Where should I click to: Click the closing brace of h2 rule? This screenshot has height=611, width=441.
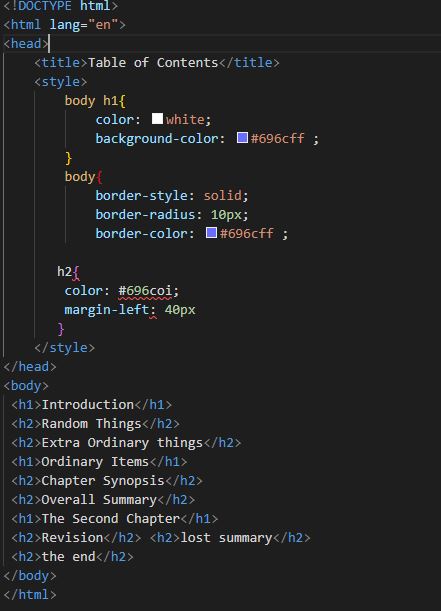point(61,329)
